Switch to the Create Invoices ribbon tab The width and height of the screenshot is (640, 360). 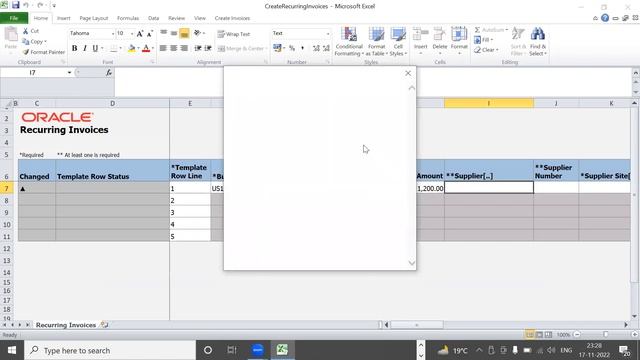click(232, 18)
